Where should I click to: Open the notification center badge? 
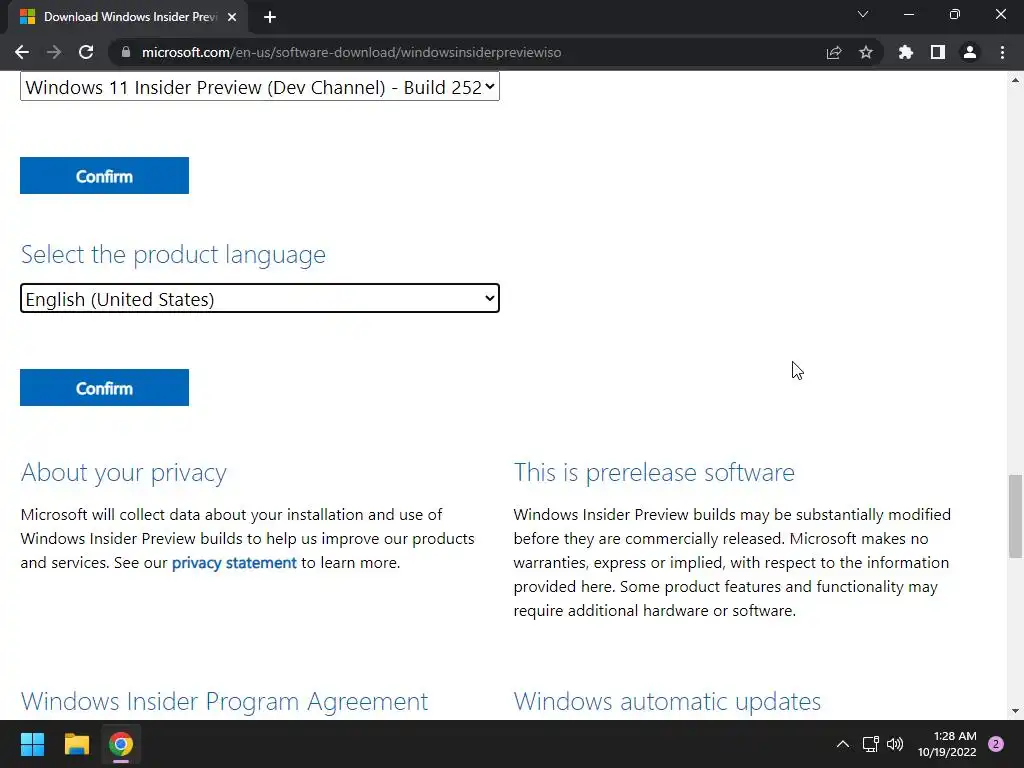(x=996, y=744)
